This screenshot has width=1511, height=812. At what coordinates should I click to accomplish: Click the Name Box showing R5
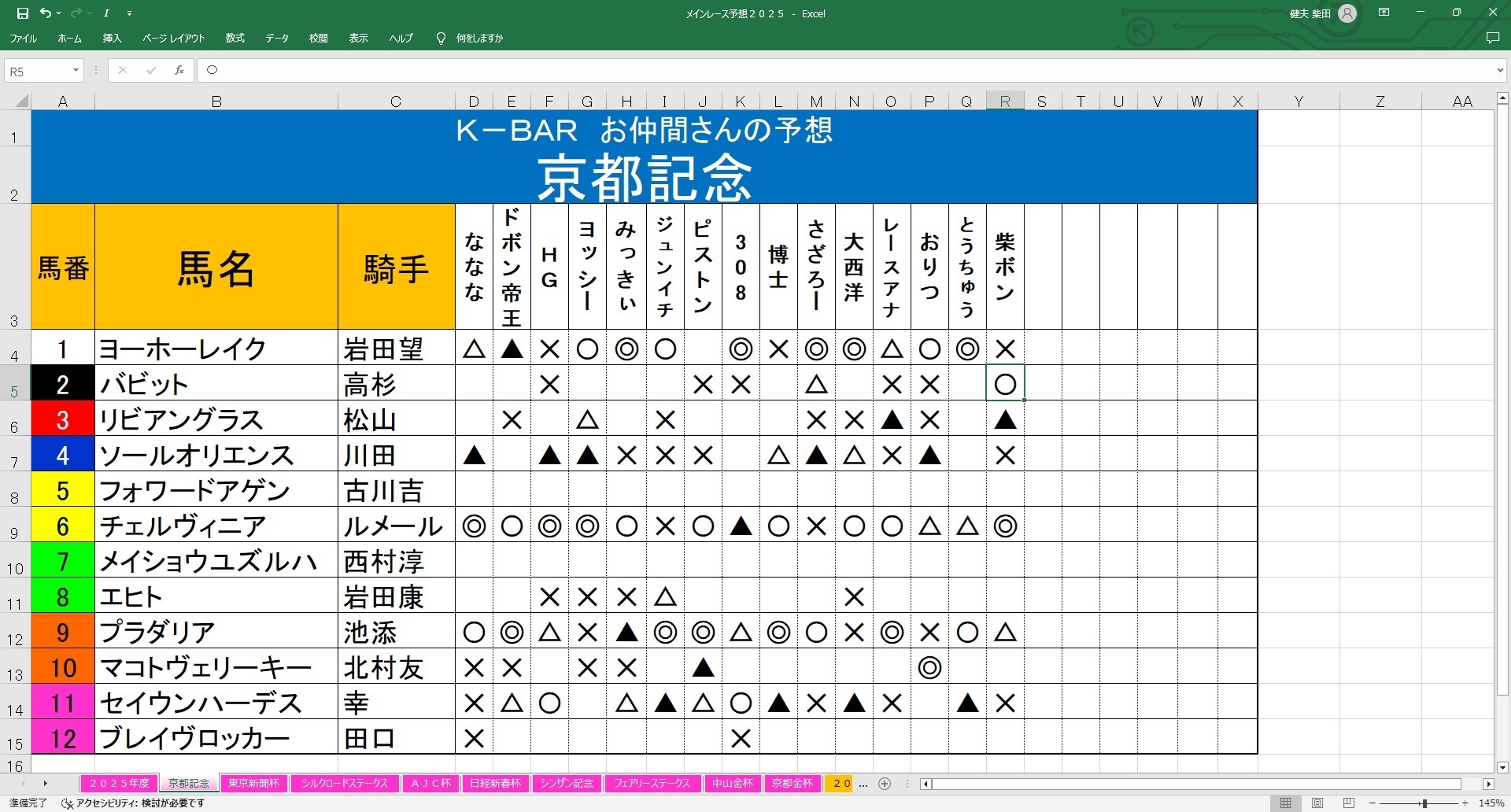click(37, 71)
